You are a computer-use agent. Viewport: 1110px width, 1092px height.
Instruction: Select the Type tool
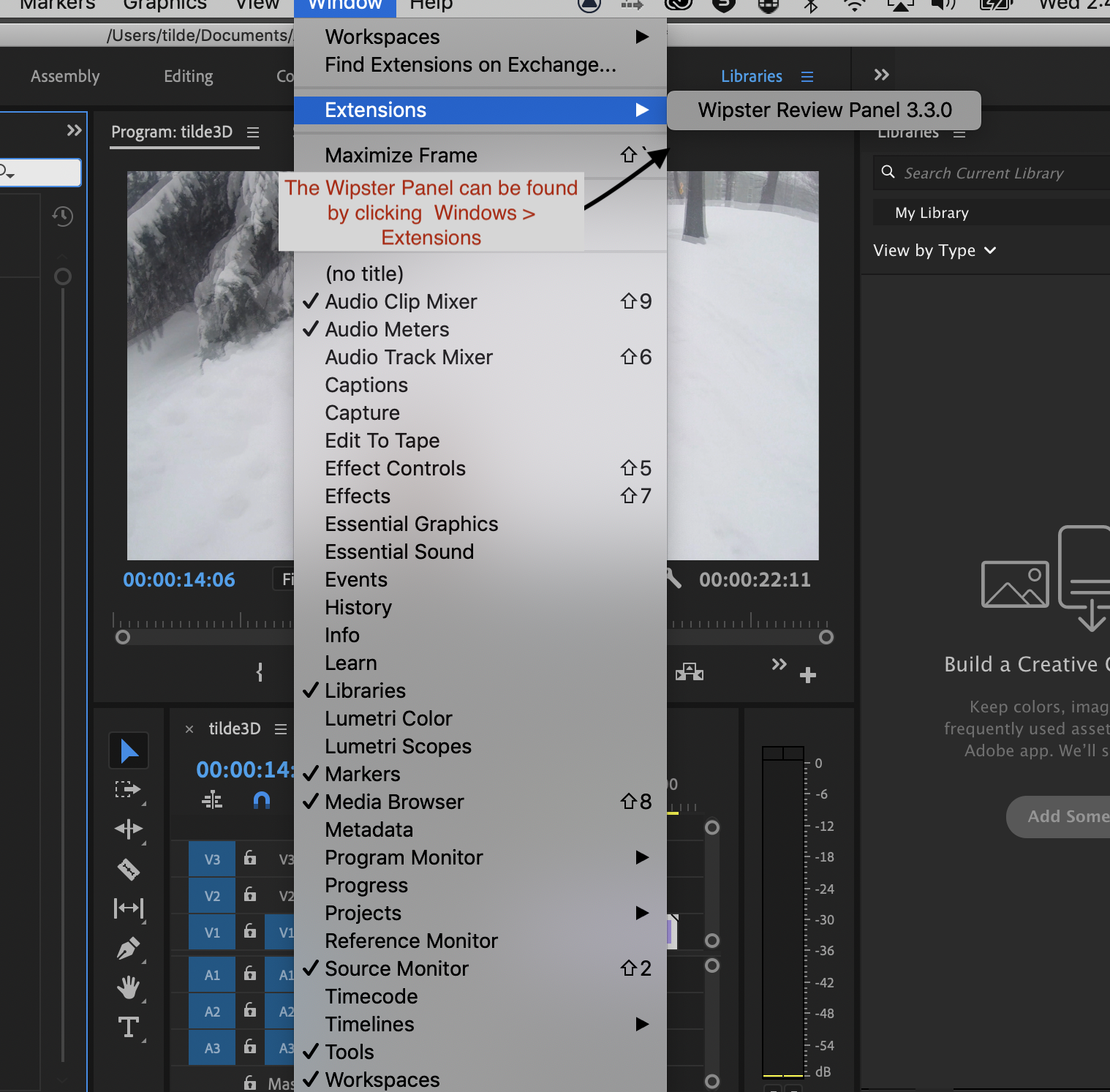pyautogui.click(x=129, y=1027)
